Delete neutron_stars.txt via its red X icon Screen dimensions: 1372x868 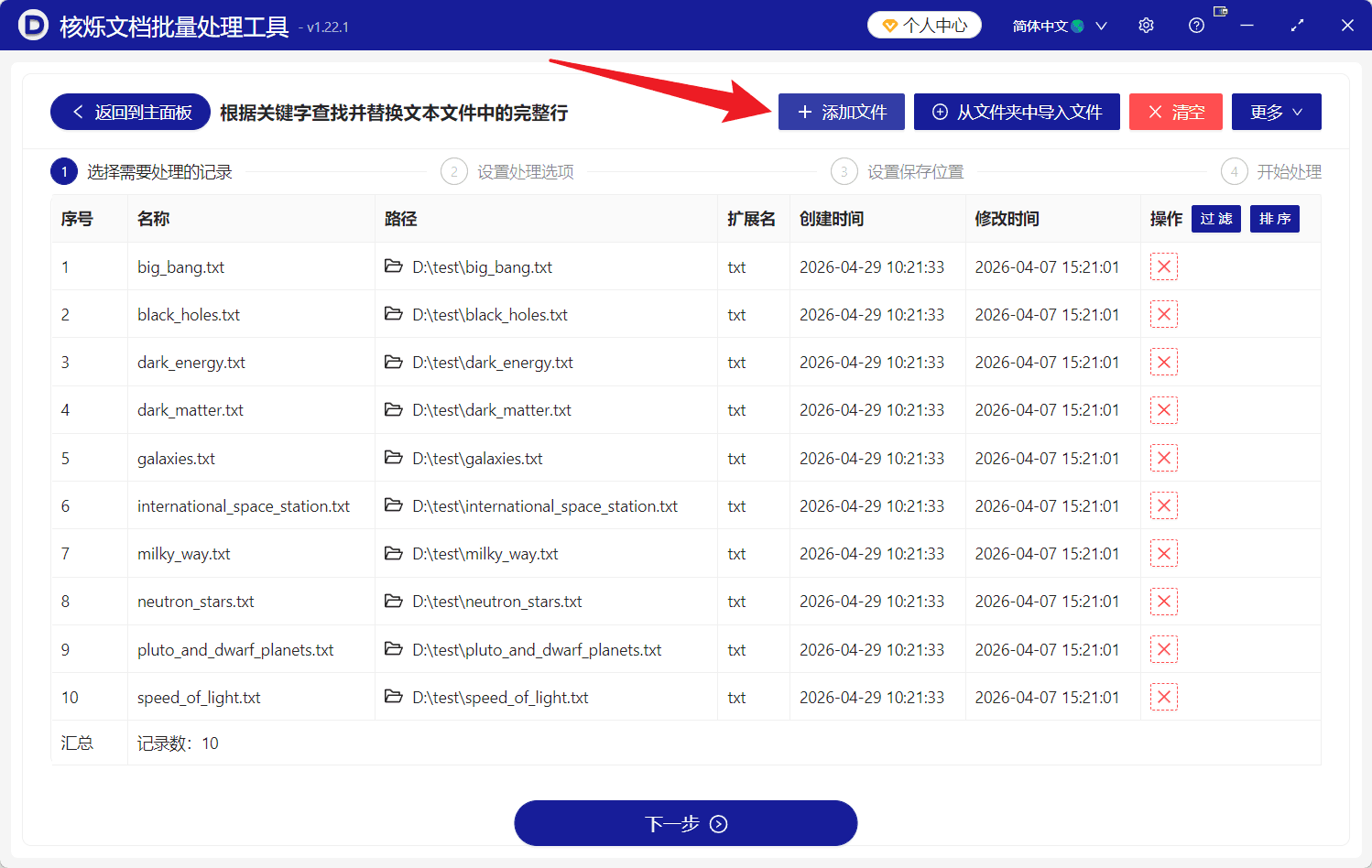pyautogui.click(x=1163, y=601)
